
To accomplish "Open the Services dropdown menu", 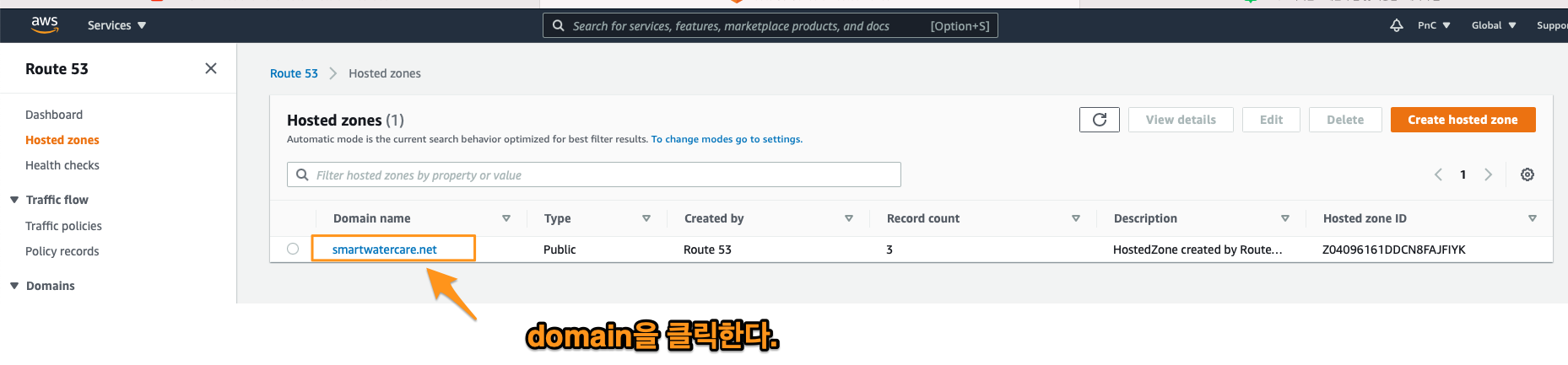I will (116, 25).
